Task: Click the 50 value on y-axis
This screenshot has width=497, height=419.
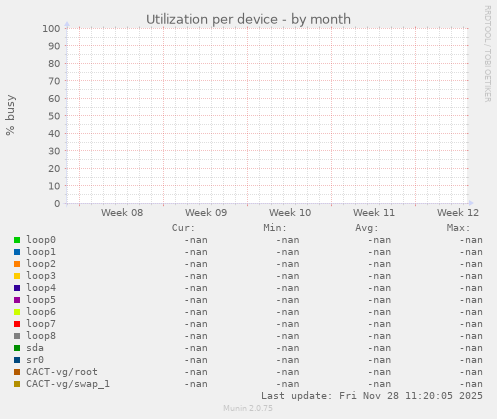Action: click(x=54, y=116)
